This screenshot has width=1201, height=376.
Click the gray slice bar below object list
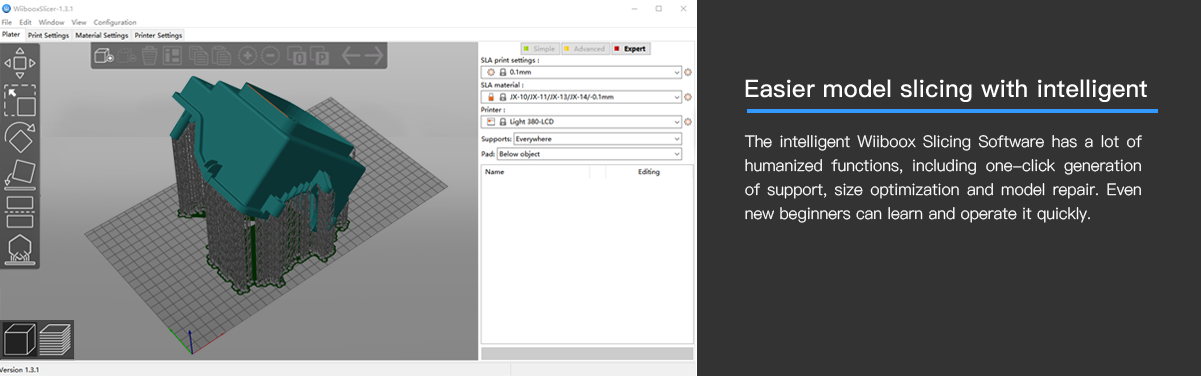point(587,353)
